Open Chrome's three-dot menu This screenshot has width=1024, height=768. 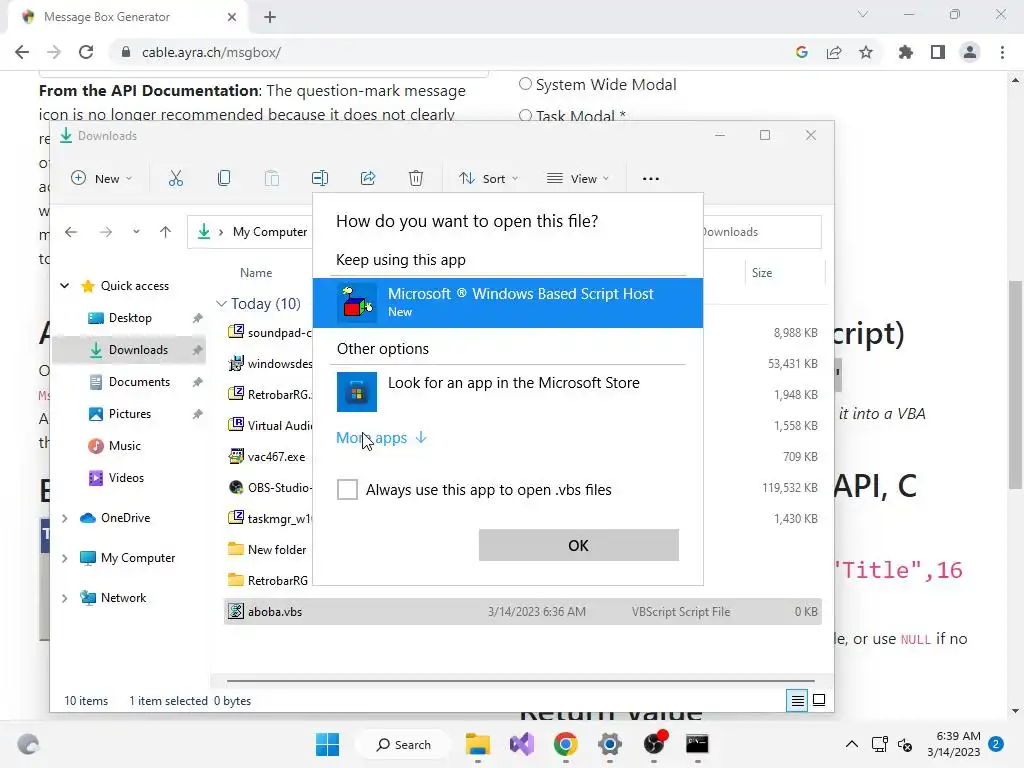coord(1002,52)
